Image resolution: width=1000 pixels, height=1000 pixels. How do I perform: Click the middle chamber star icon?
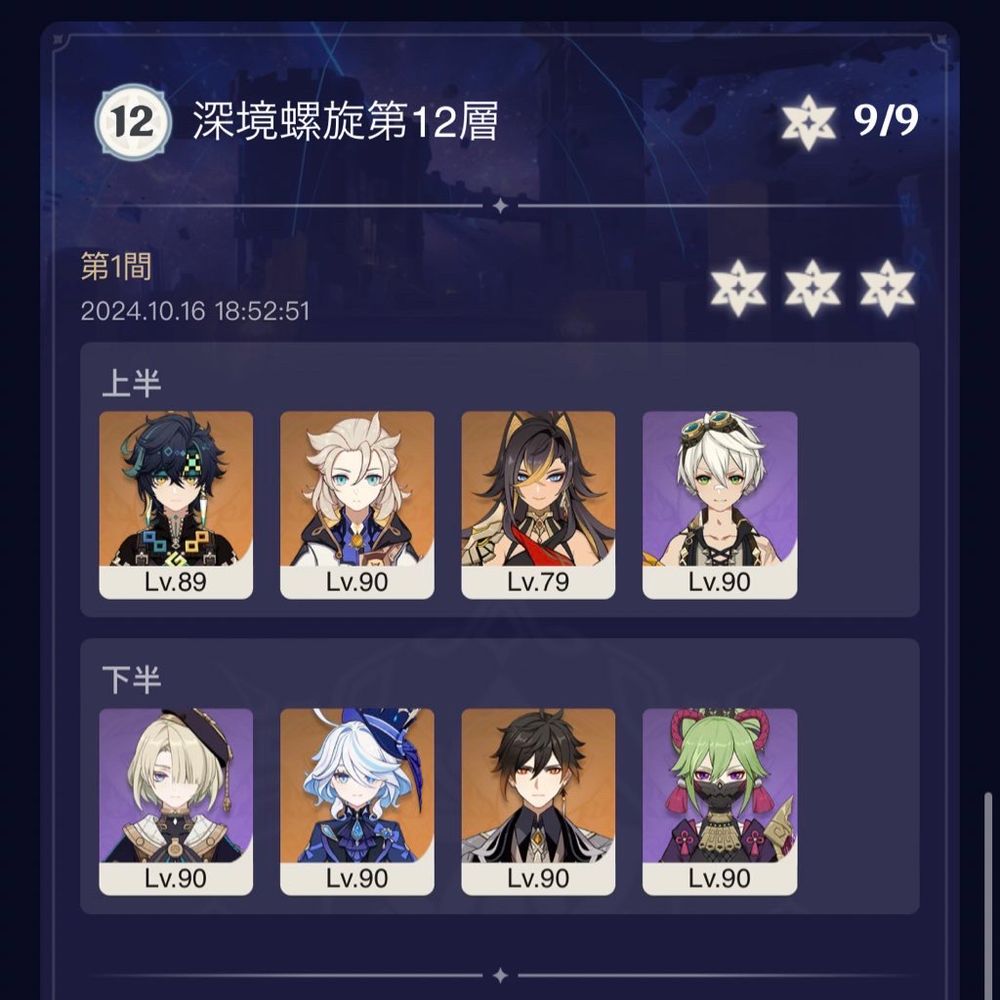pos(812,288)
